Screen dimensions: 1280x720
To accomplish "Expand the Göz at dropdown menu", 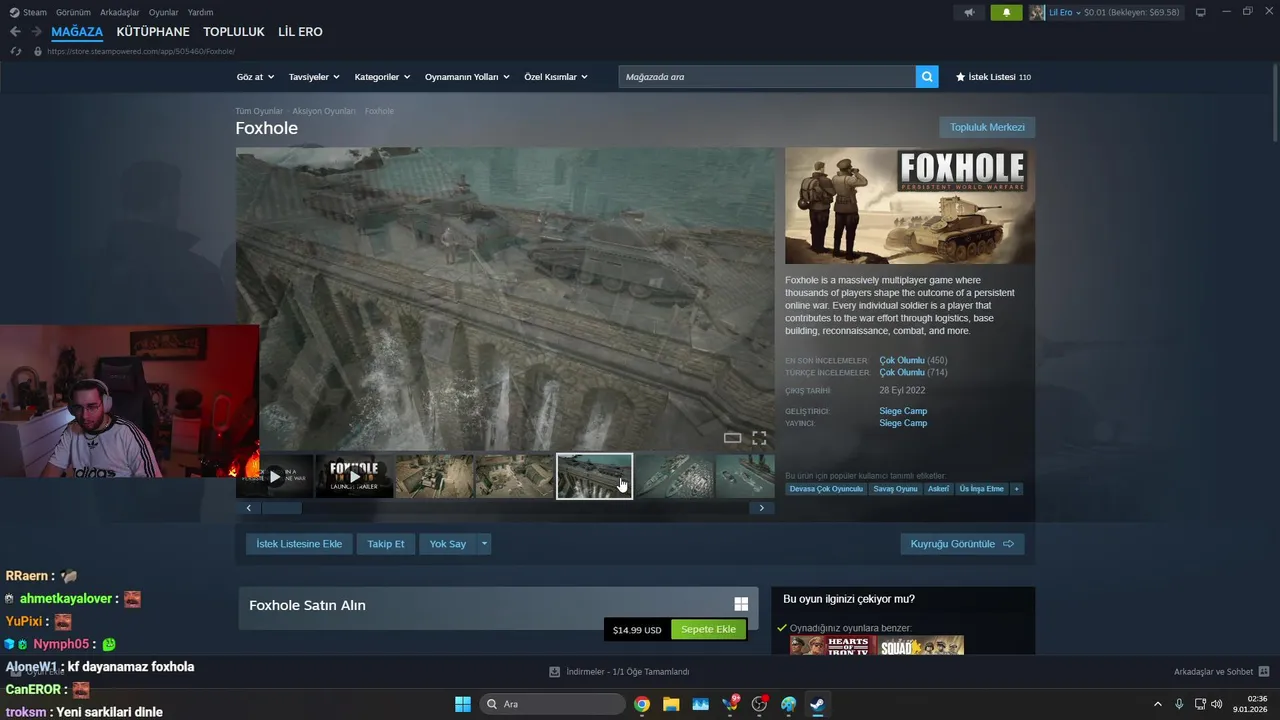I will [255, 77].
